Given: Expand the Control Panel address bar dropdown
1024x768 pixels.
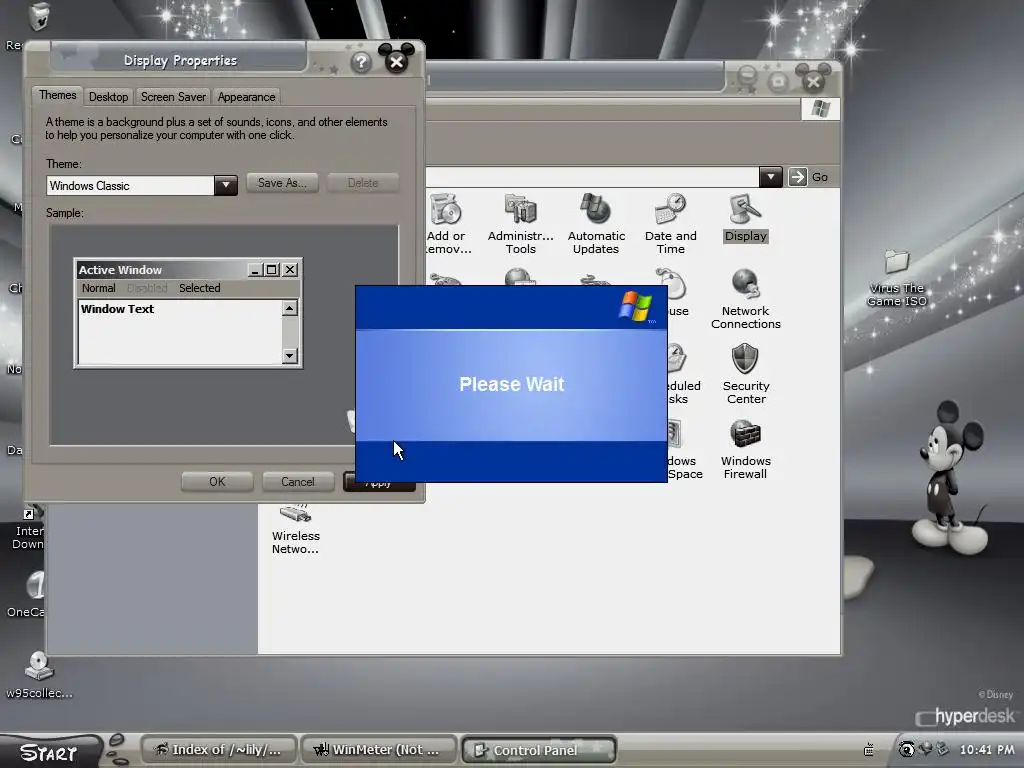Looking at the screenshot, I should point(771,177).
